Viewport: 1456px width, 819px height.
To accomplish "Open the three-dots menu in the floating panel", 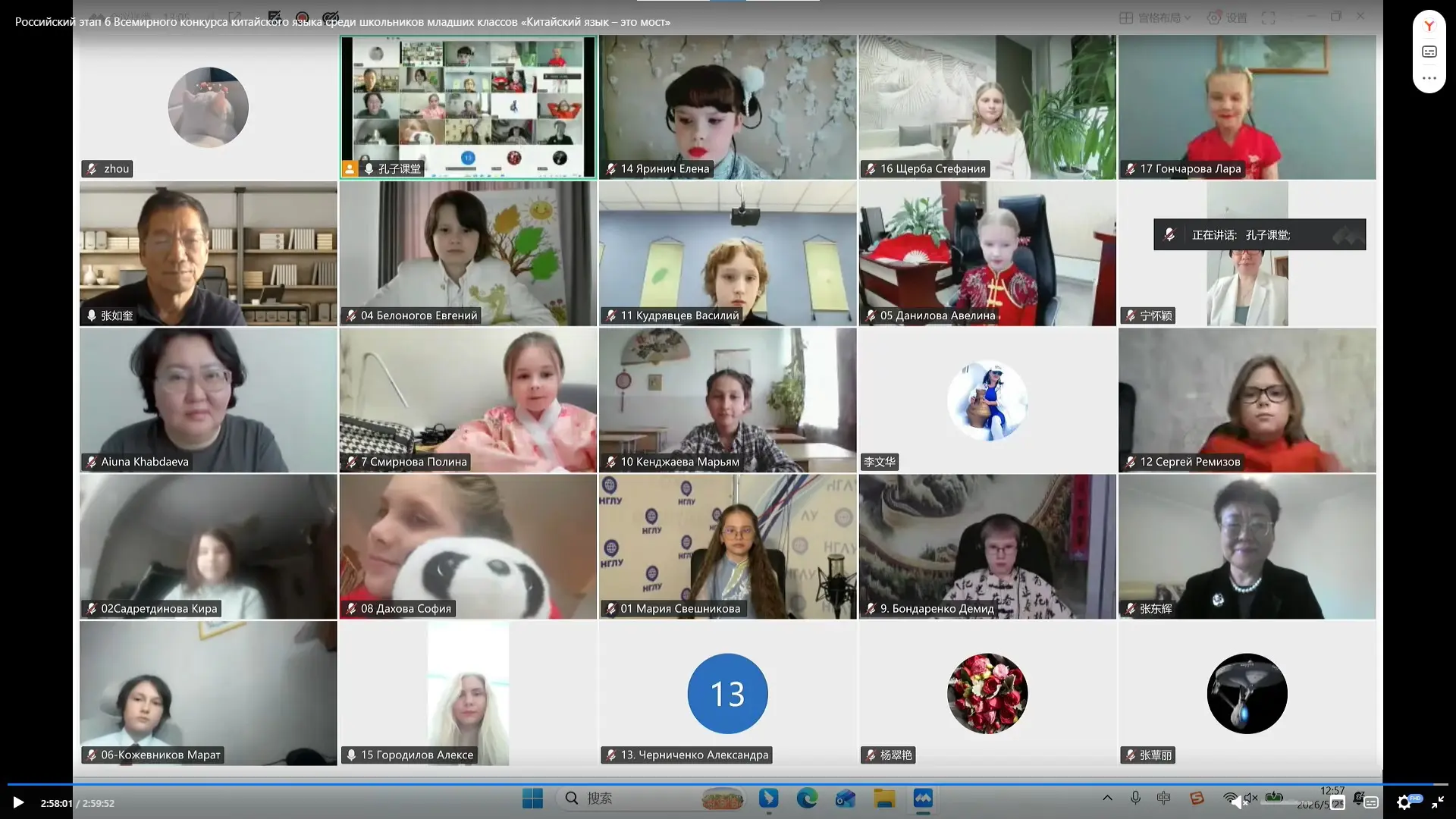I will [1429, 78].
